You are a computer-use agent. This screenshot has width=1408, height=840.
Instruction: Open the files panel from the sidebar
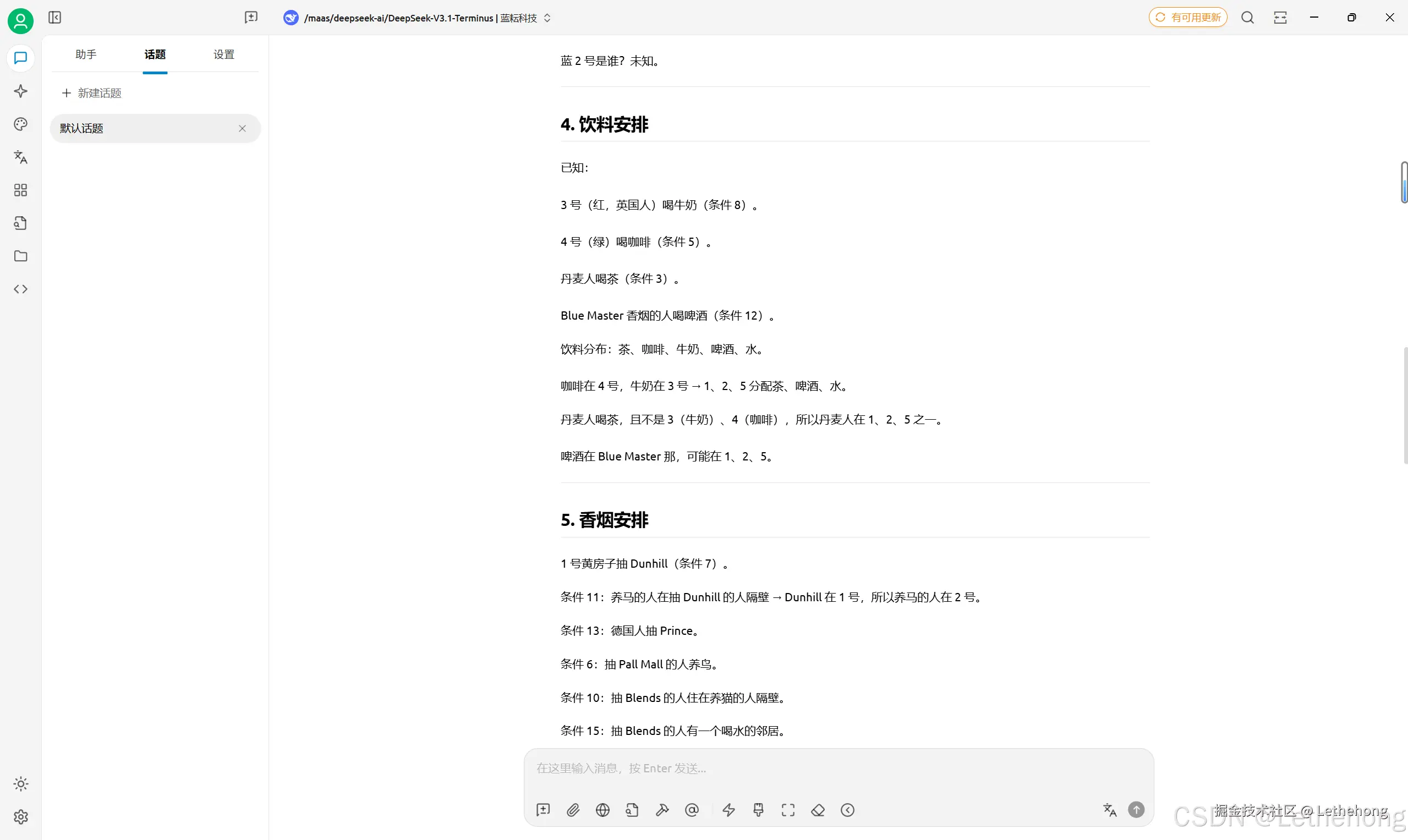click(x=20, y=256)
